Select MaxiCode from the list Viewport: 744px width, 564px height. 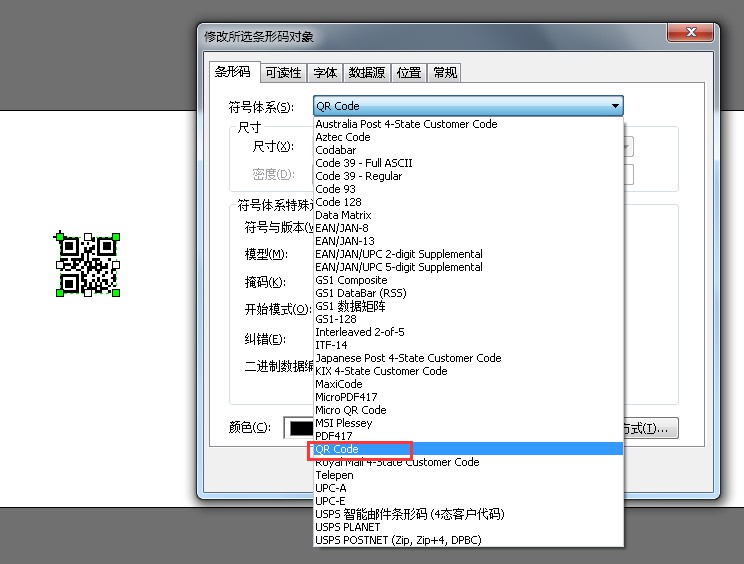pyautogui.click(x=339, y=384)
